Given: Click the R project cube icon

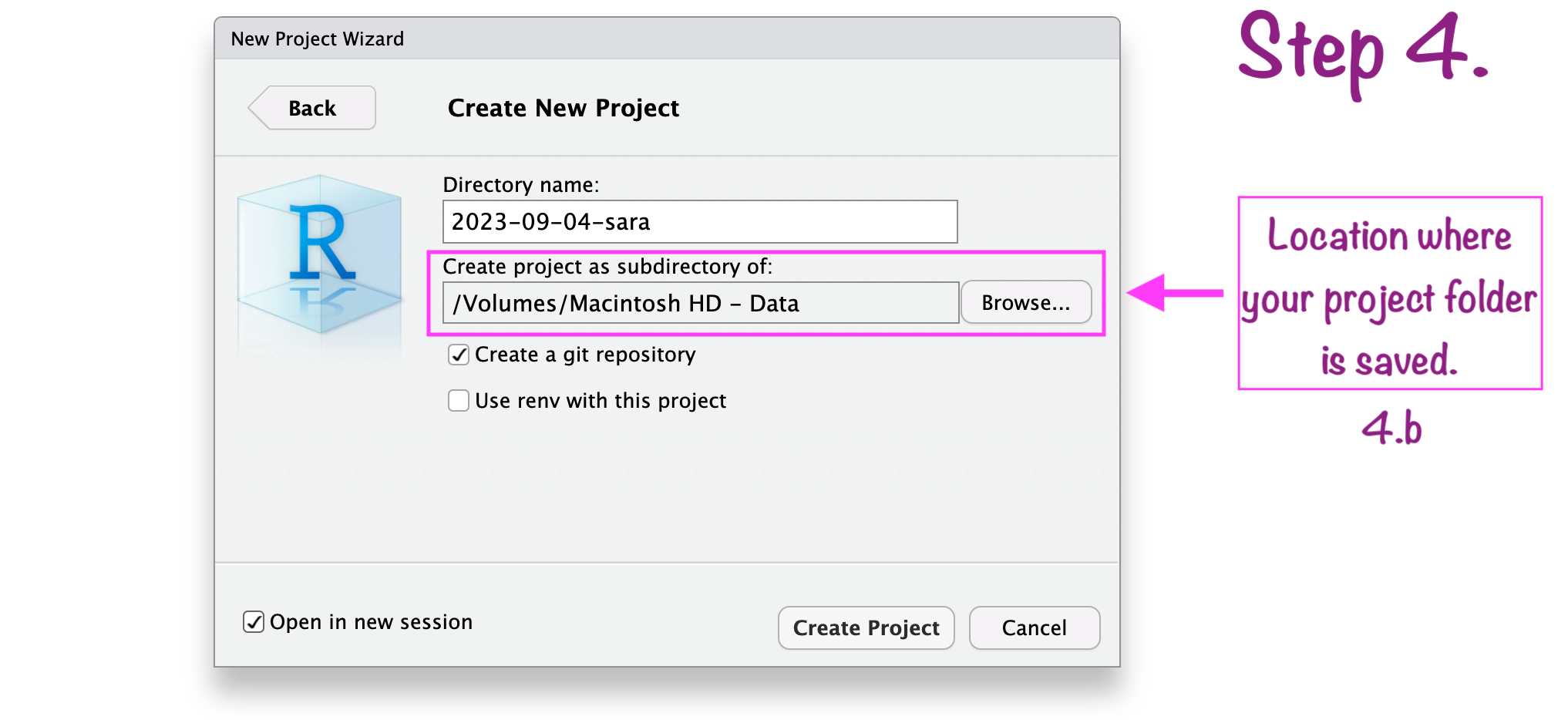Looking at the screenshot, I should coord(320,254).
